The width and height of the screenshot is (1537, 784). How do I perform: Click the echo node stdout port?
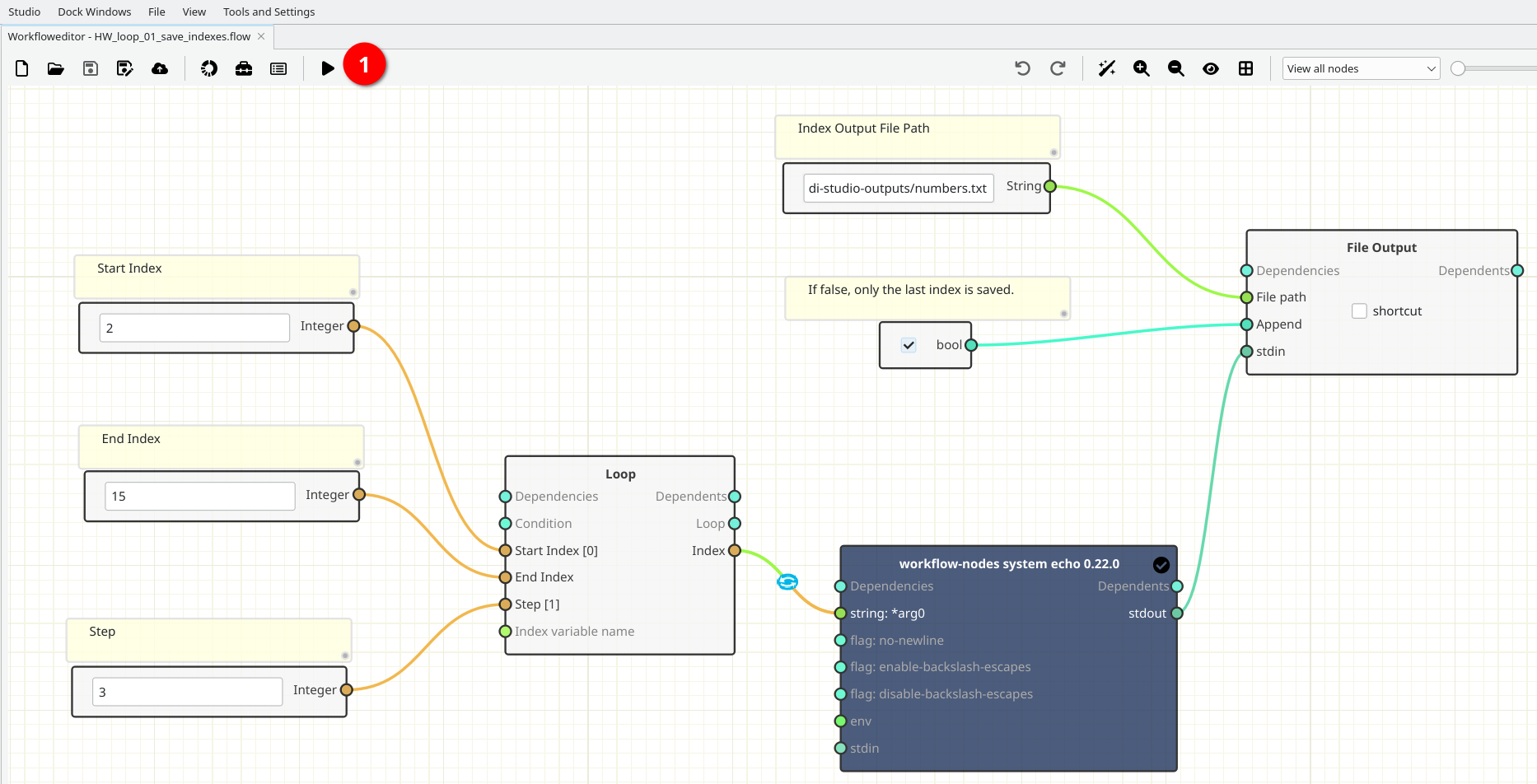point(1177,614)
